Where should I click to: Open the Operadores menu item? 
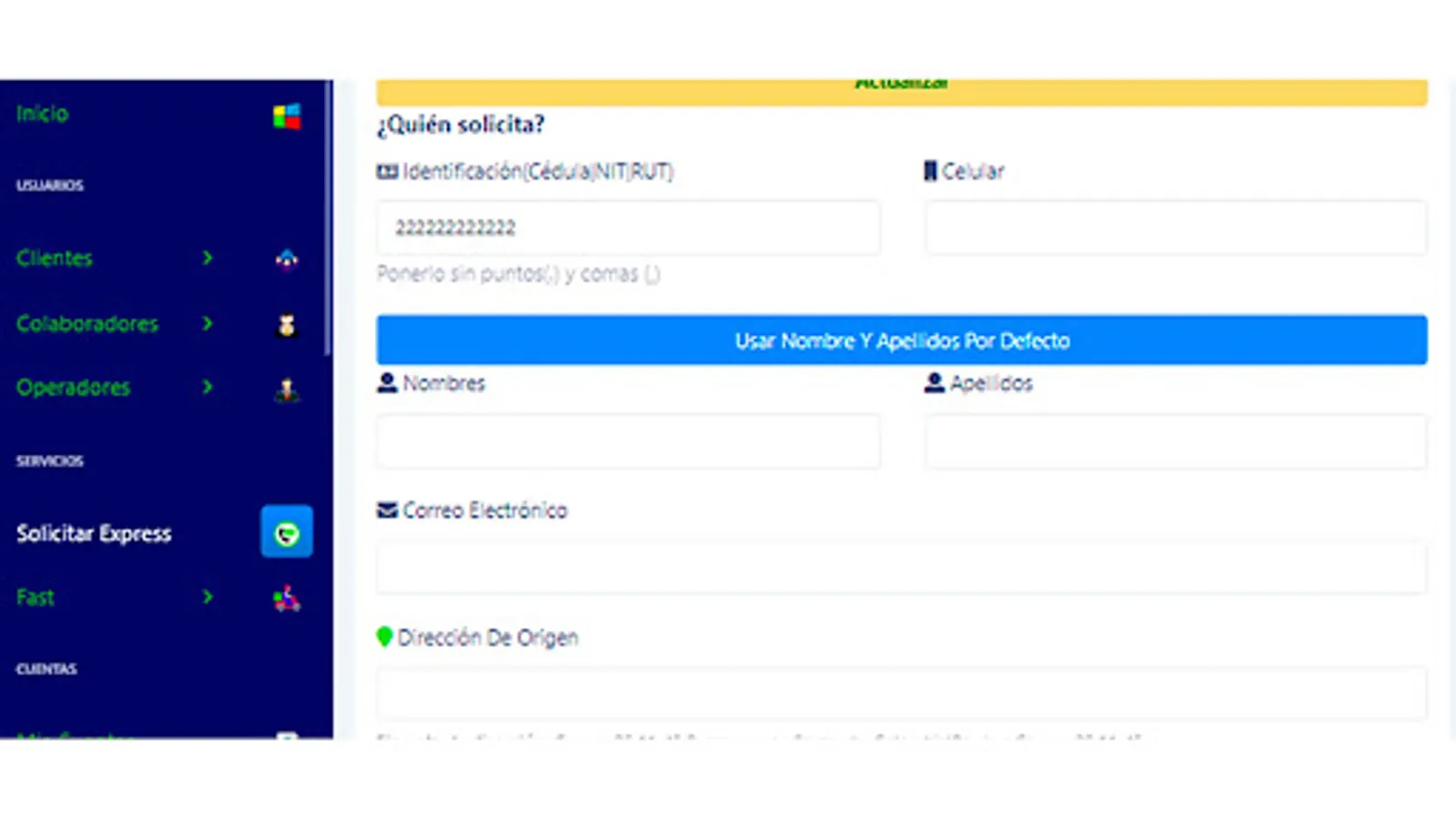(x=73, y=388)
